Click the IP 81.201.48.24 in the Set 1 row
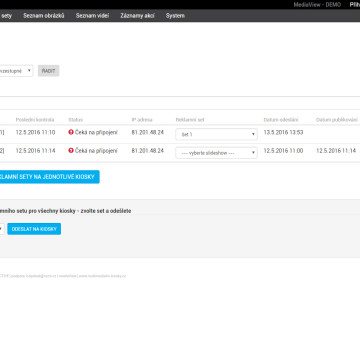 tap(148, 132)
